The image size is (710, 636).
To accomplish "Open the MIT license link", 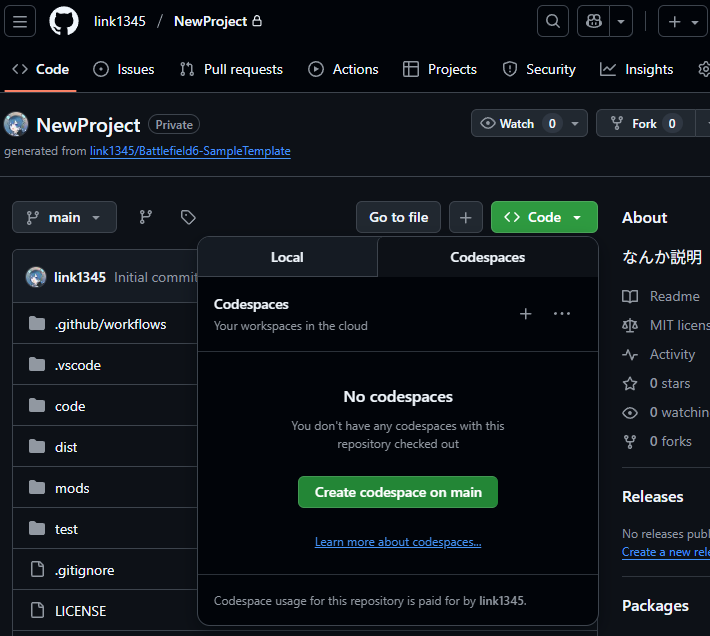I will [x=666, y=325].
